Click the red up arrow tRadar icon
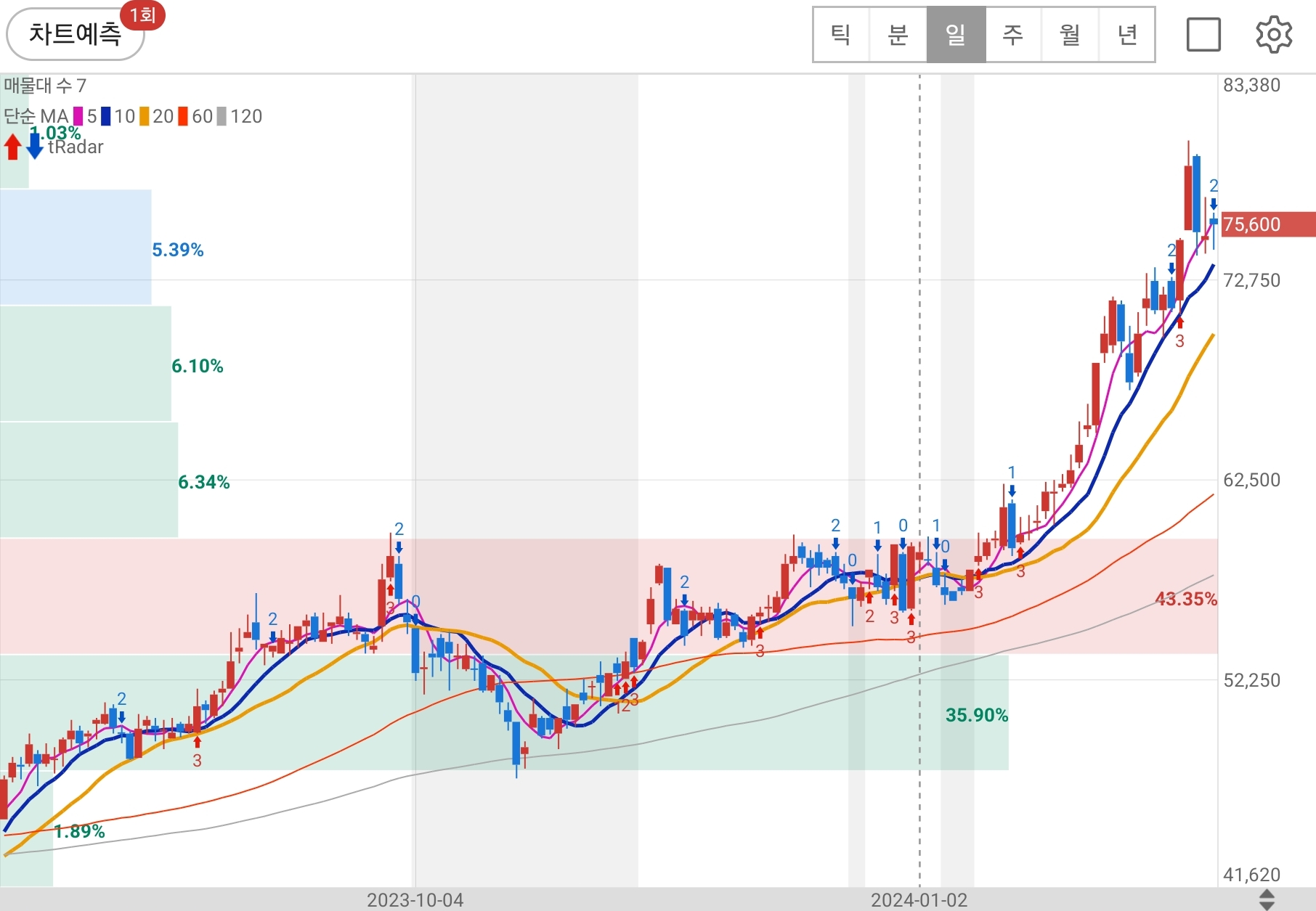1316x911 pixels. point(12,146)
